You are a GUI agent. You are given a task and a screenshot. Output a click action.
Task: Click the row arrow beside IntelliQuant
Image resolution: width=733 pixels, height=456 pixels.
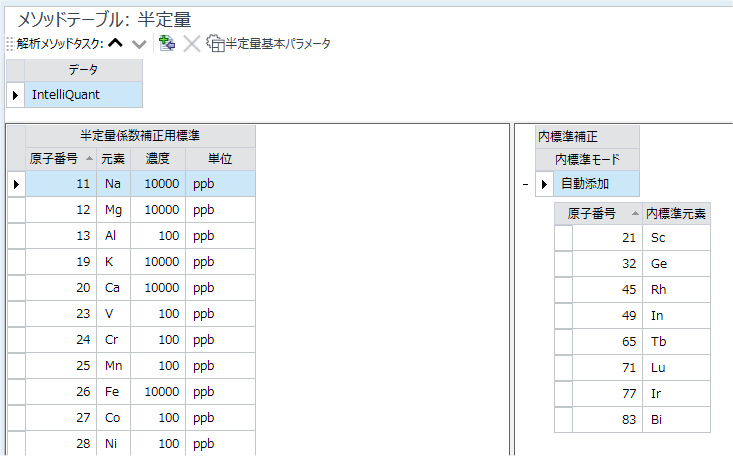point(15,95)
